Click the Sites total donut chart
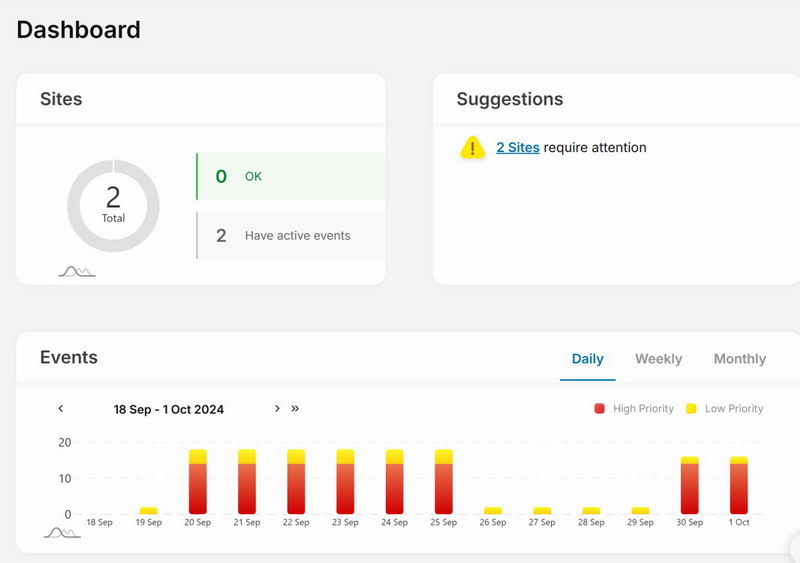 [x=113, y=205]
